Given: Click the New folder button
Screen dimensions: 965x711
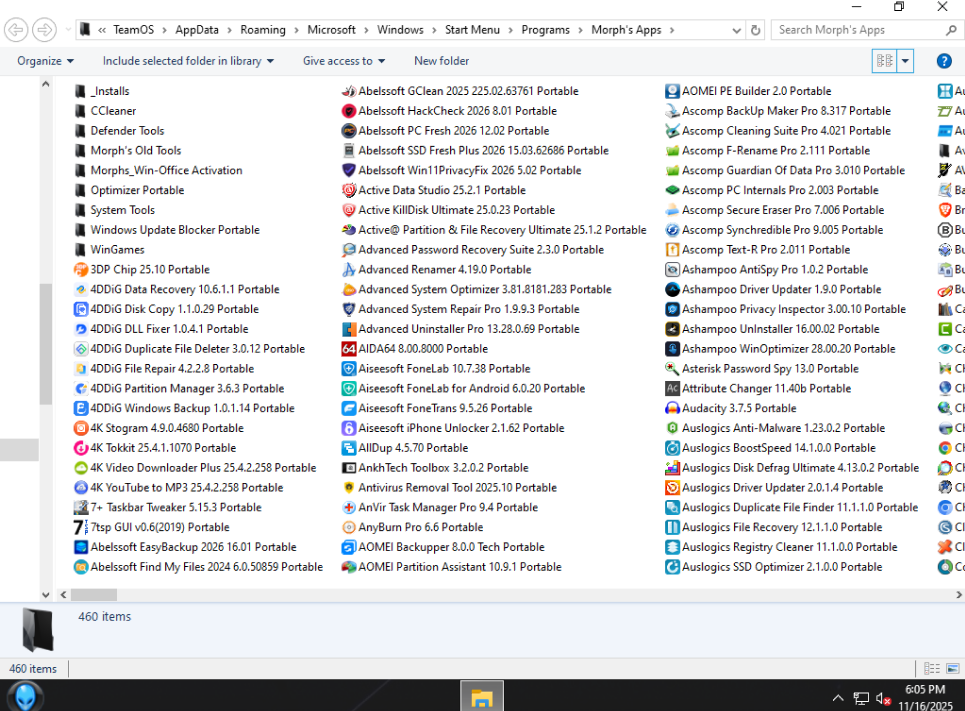Looking at the screenshot, I should pyautogui.click(x=441, y=61).
